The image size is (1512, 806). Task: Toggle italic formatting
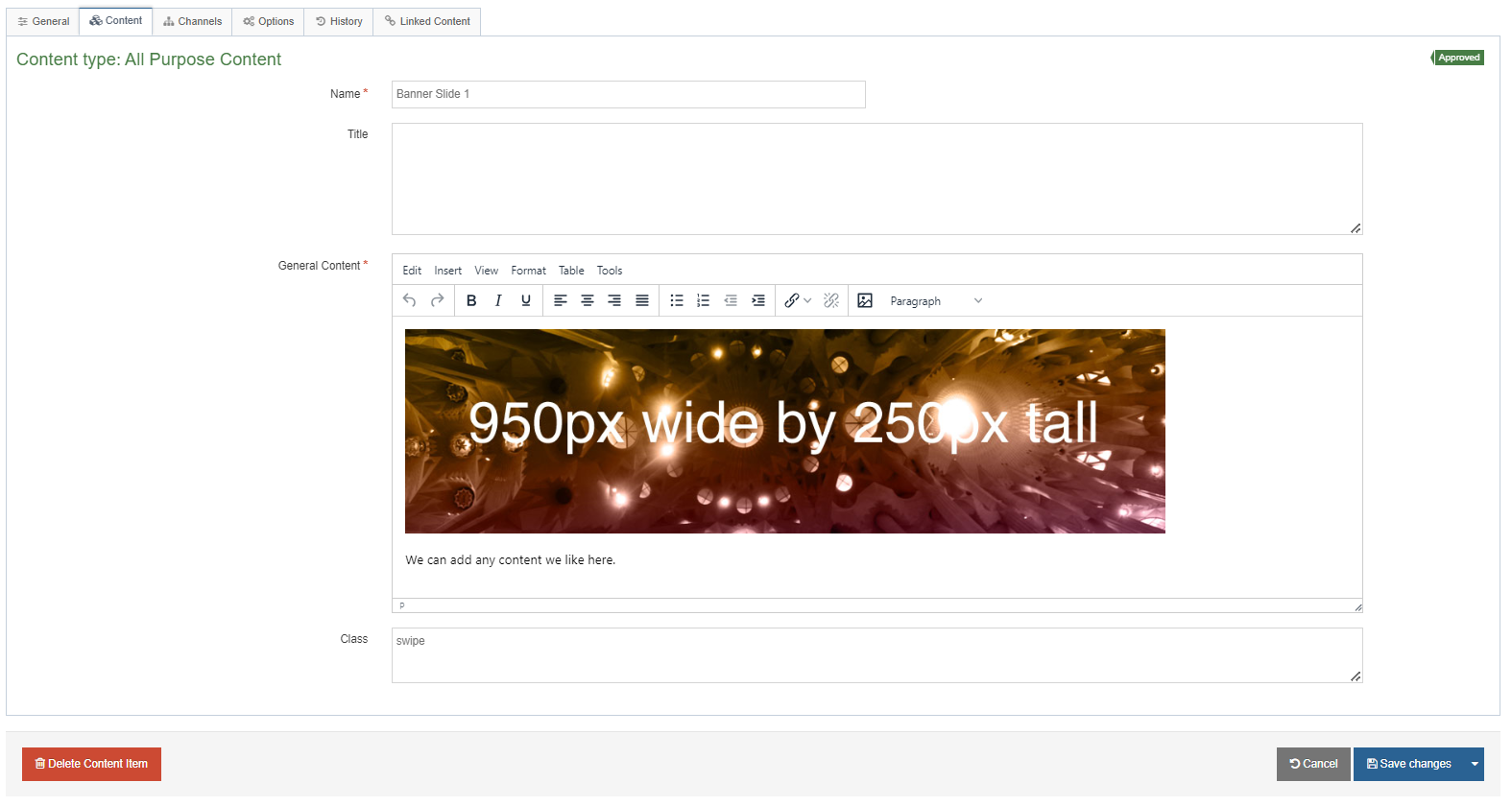click(498, 300)
